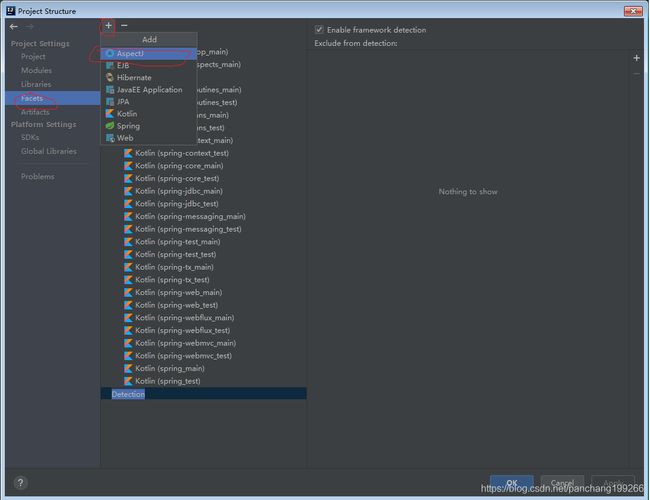Pick JavaEE Application from Add menu
The image size is (650, 500).
coord(148,90)
